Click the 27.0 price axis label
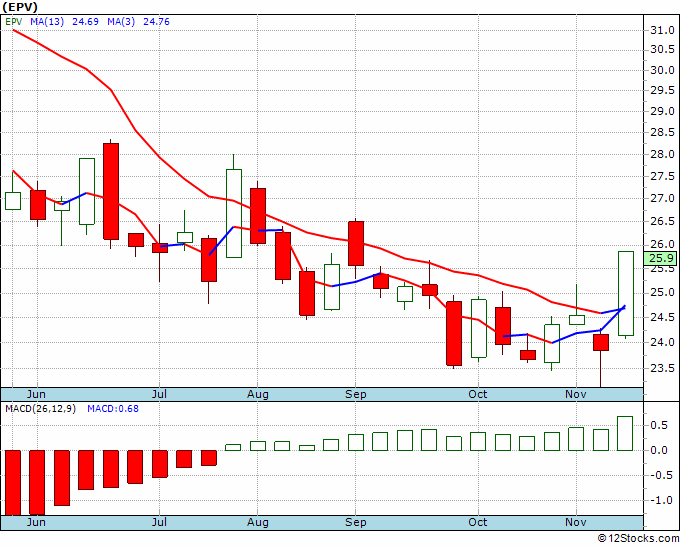The height and width of the screenshot is (546, 680). tap(662, 199)
